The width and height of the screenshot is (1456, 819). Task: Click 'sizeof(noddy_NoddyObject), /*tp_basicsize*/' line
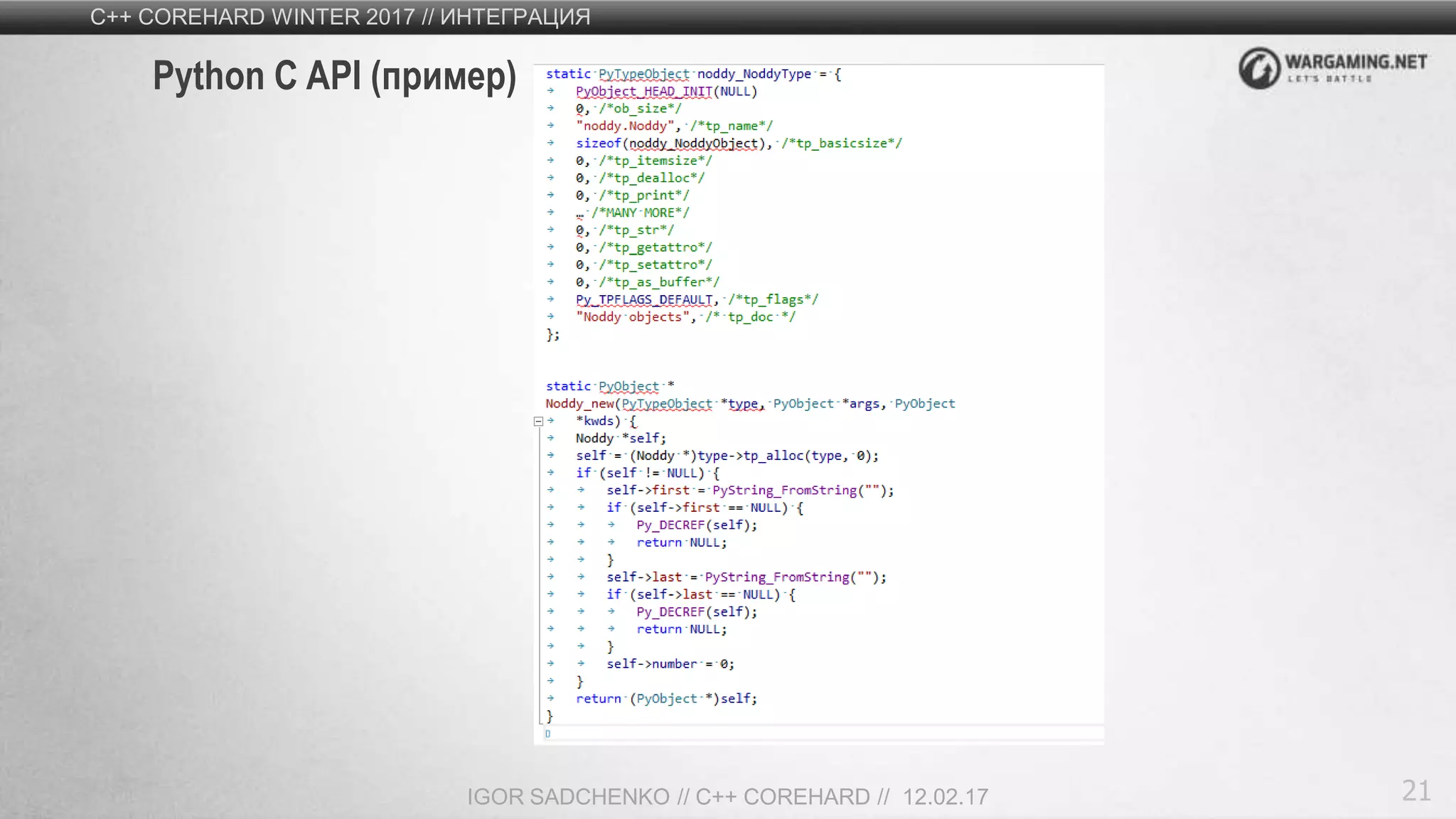(739, 144)
